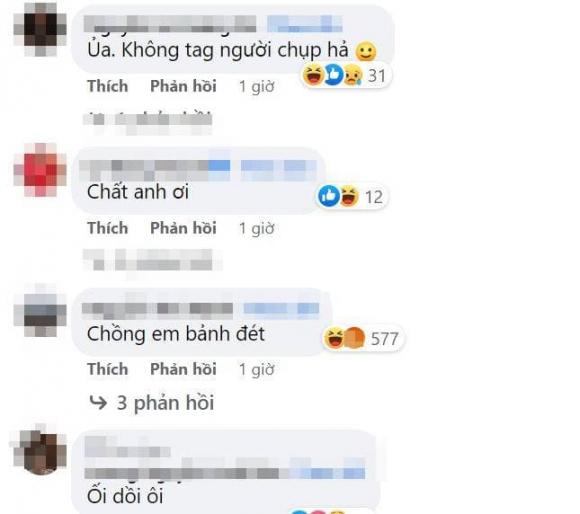
Task: Like the 'Chất anh ơi' comment
Action: (x=108, y=228)
